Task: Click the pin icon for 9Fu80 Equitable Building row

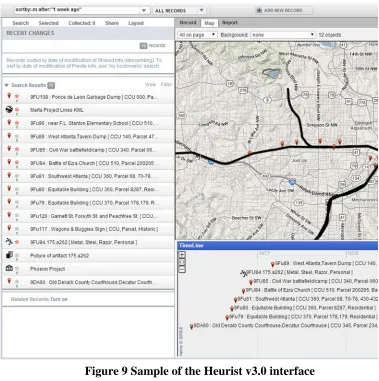Action: coord(9,189)
